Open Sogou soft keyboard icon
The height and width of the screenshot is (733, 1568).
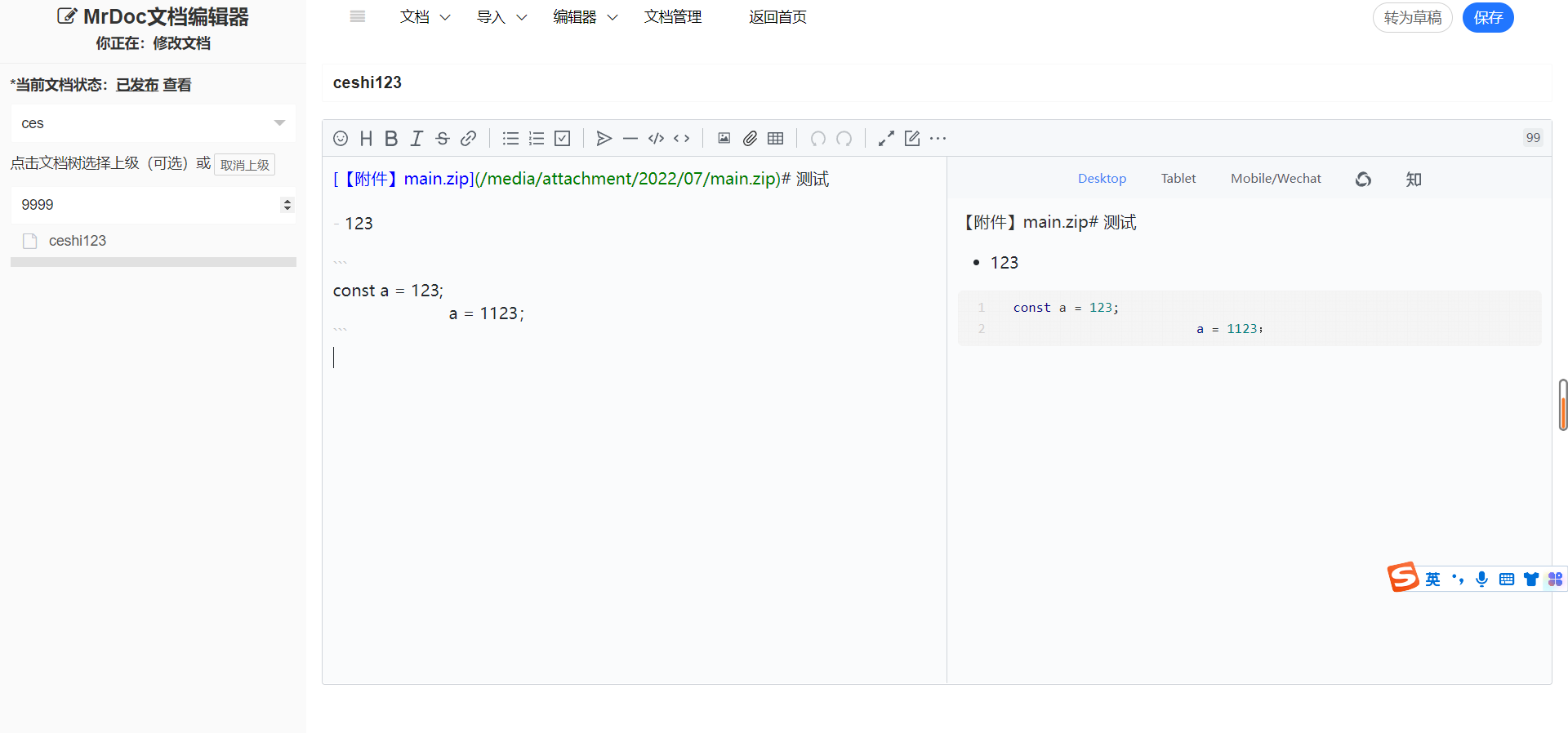tap(1507, 580)
